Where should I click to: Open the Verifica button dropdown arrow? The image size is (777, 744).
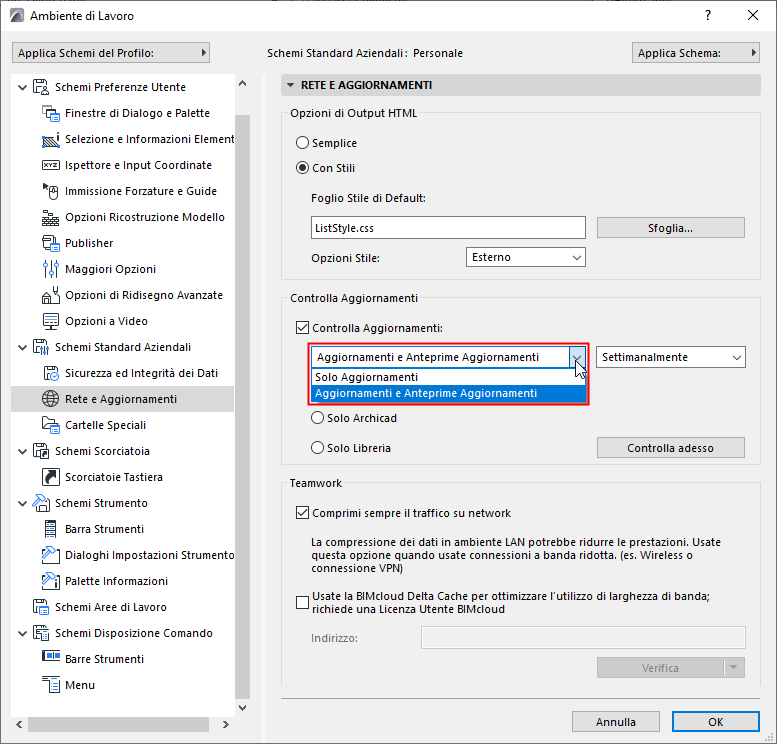coord(734,668)
